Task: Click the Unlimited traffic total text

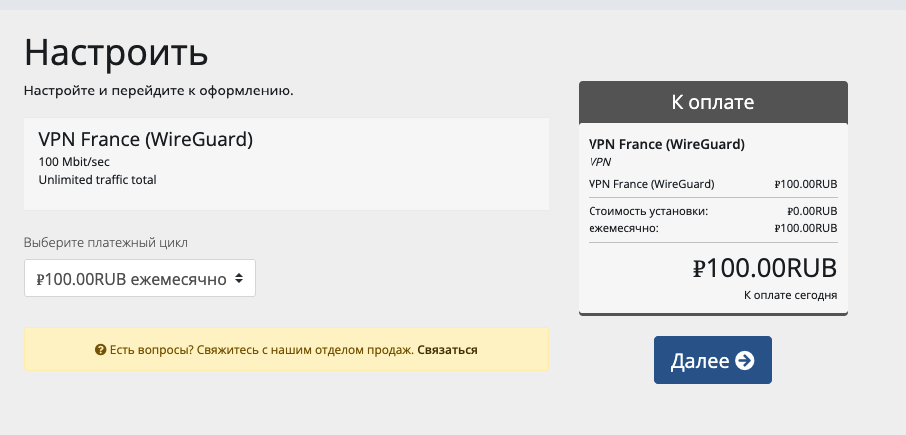Action: (98, 180)
